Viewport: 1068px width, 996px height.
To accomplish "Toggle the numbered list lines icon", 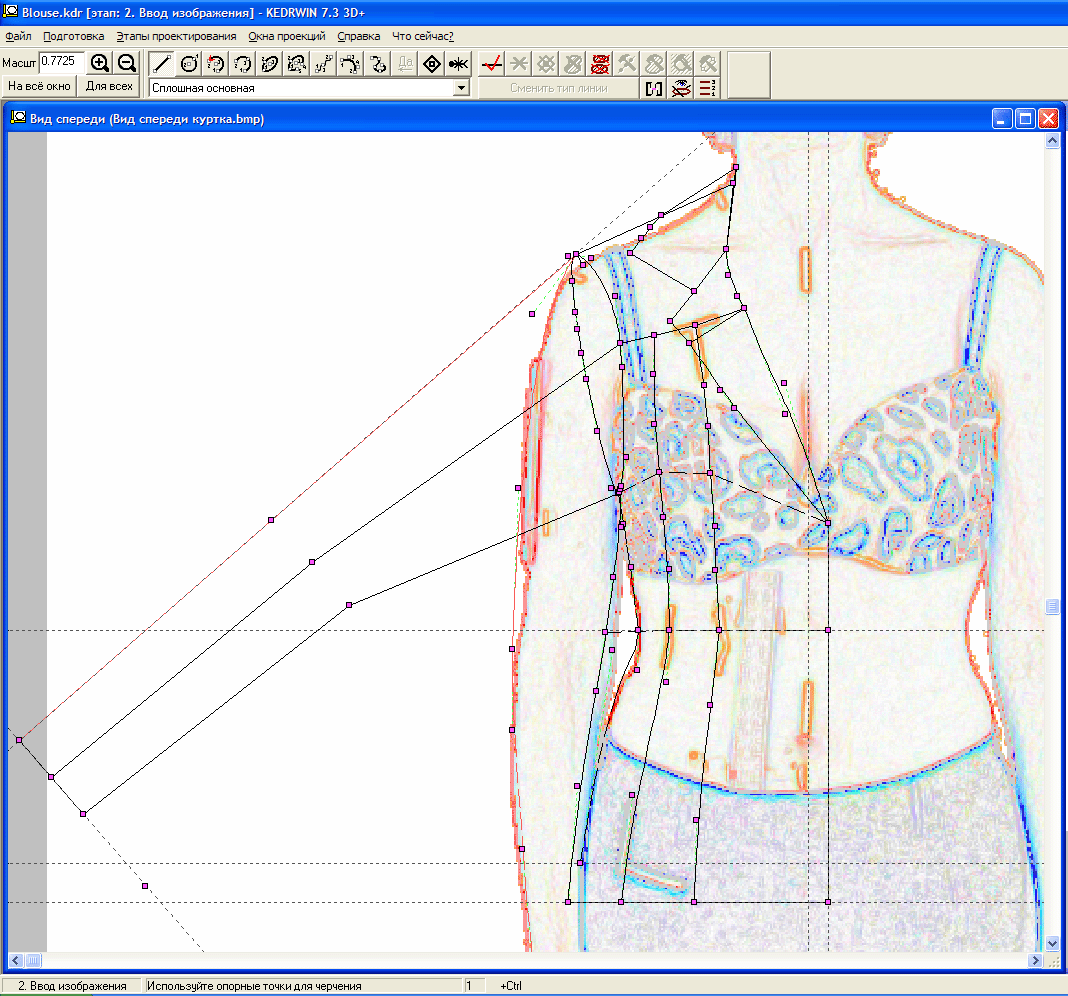I will 708,88.
